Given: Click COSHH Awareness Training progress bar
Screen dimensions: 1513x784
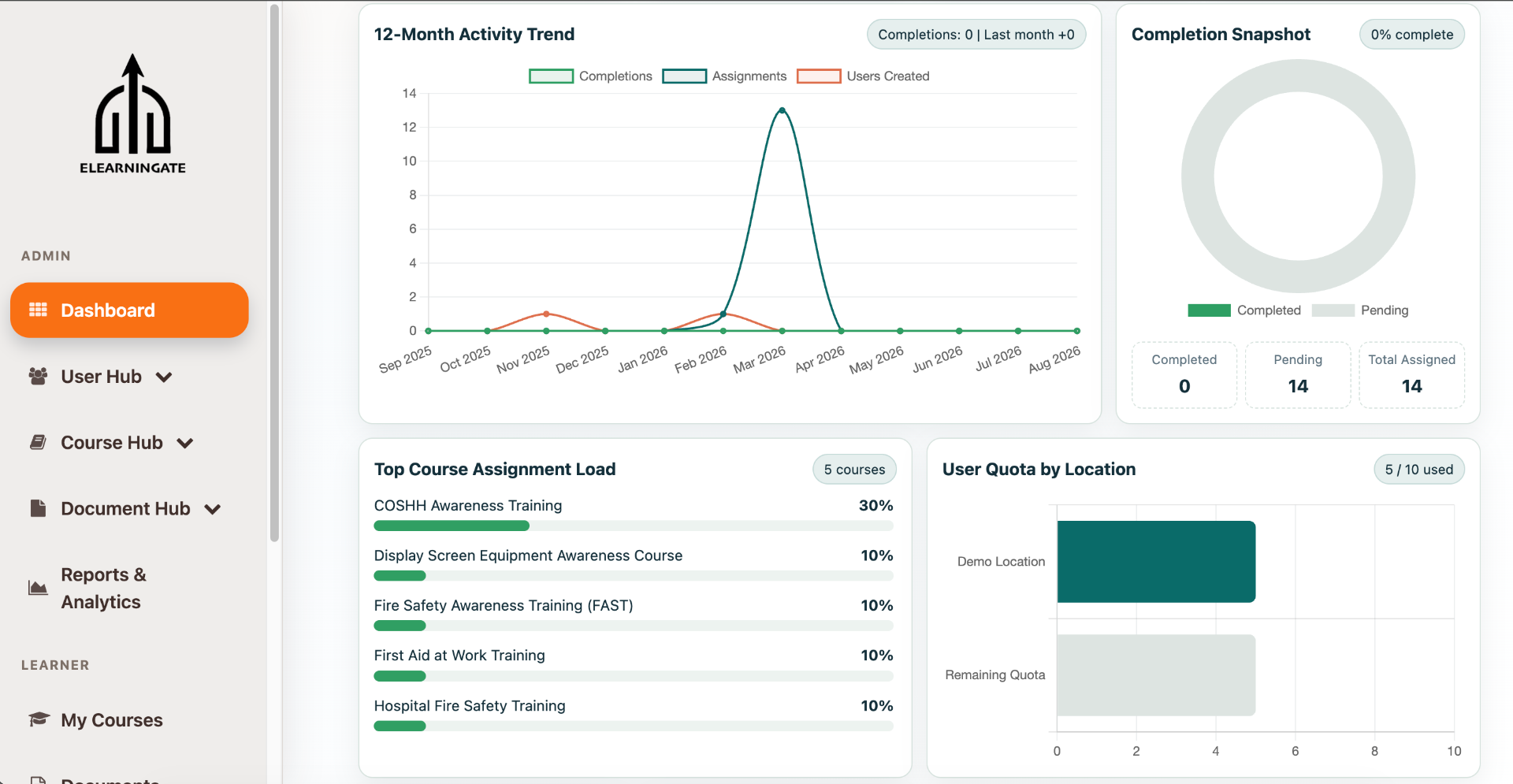Looking at the screenshot, I should (x=634, y=526).
